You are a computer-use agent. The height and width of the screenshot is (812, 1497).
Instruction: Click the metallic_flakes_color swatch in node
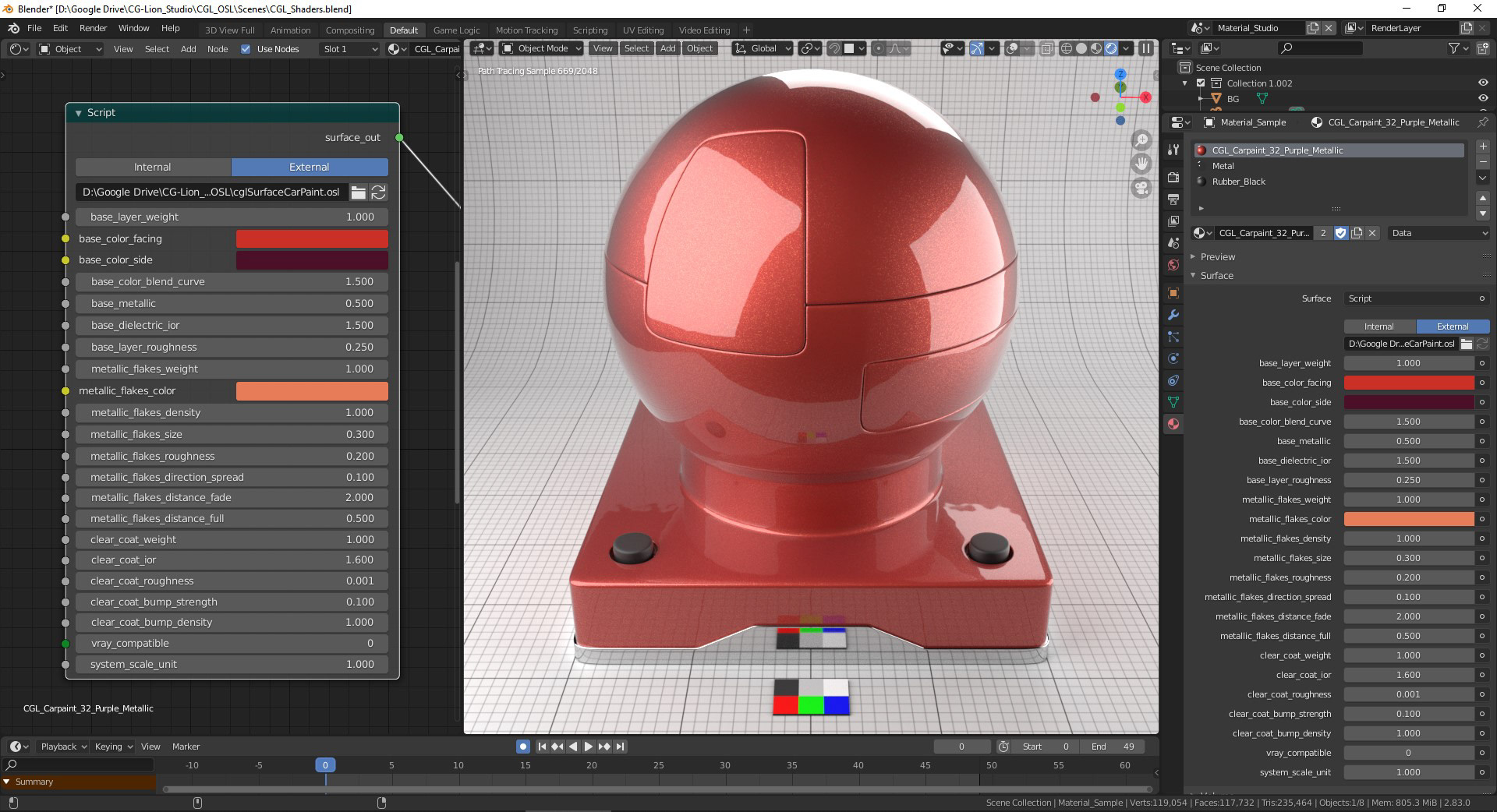click(312, 391)
